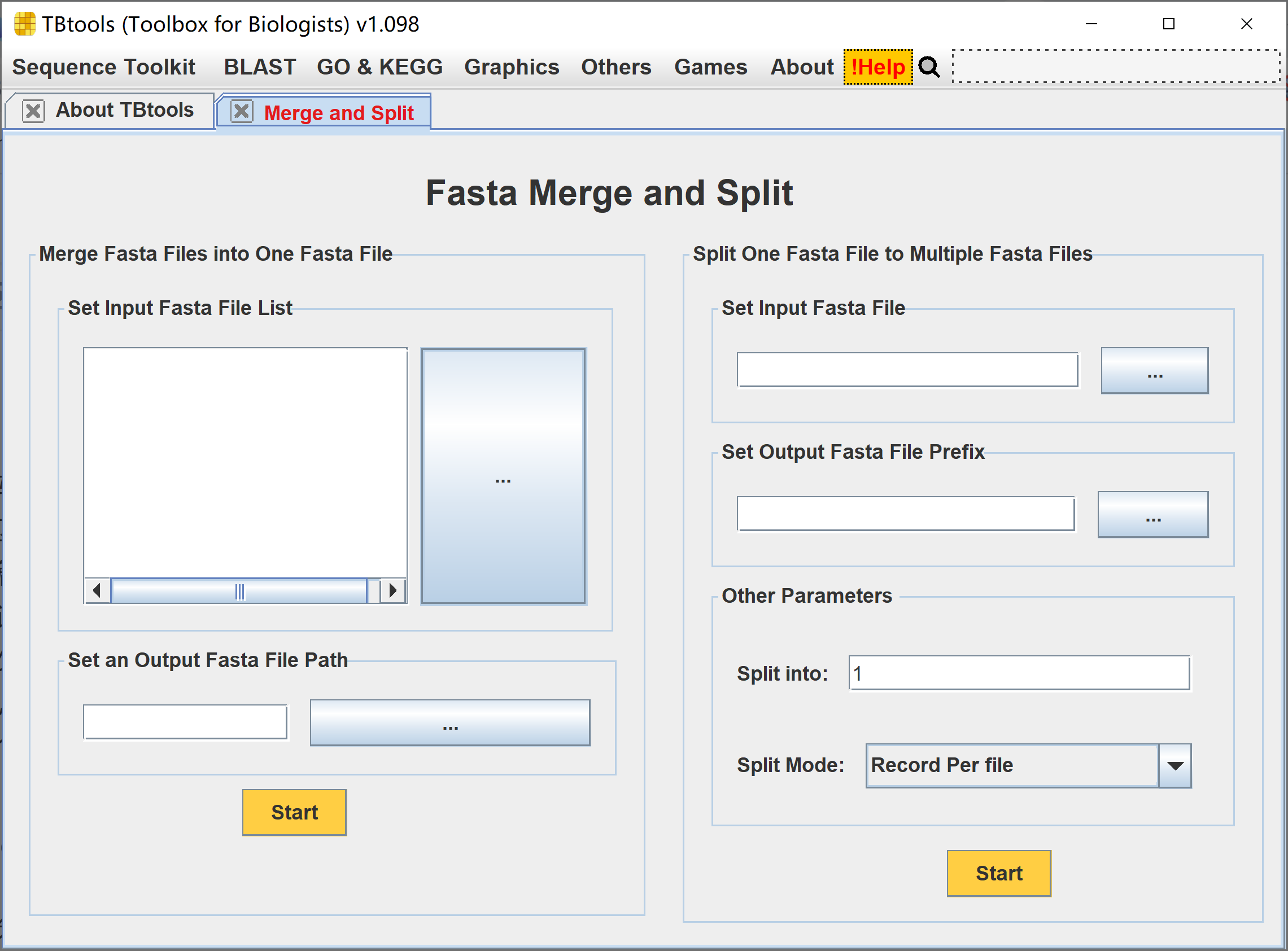The width and height of the screenshot is (1288, 951).
Task: Open the Games menu
Action: (710, 67)
